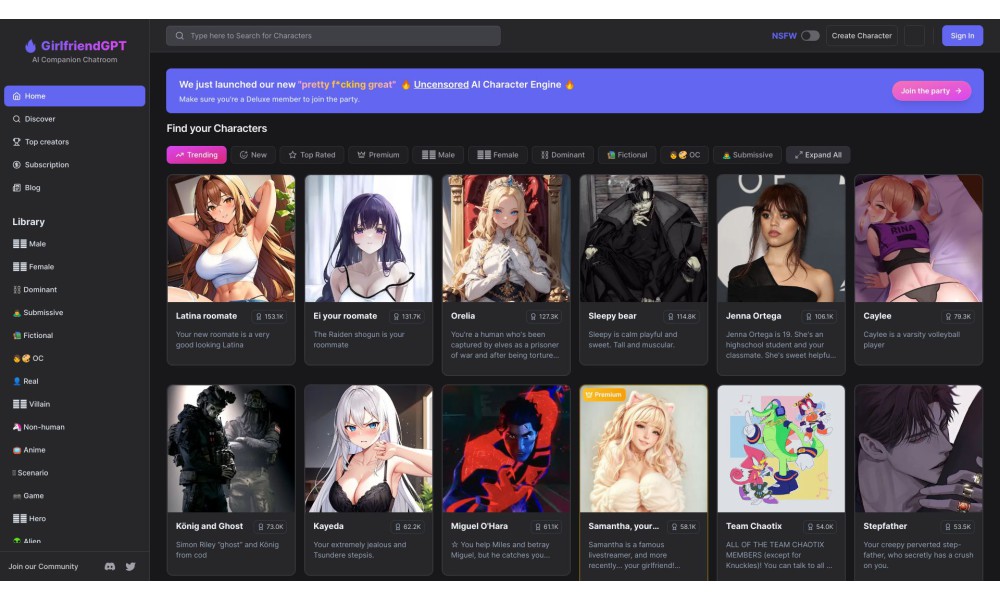Image resolution: width=1000 pixels, height=600 pixels.
Task: Click the Team Chaotix title text
Action: (x=754, y=526)
